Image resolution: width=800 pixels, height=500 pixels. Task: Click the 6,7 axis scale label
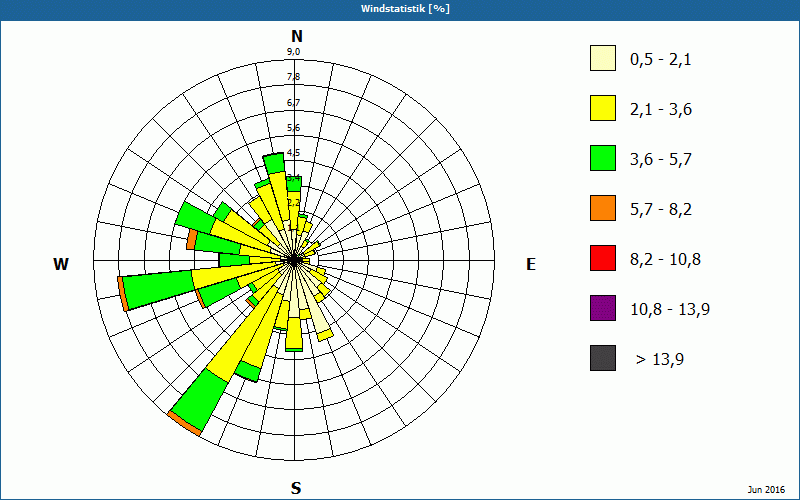[293, 103]
